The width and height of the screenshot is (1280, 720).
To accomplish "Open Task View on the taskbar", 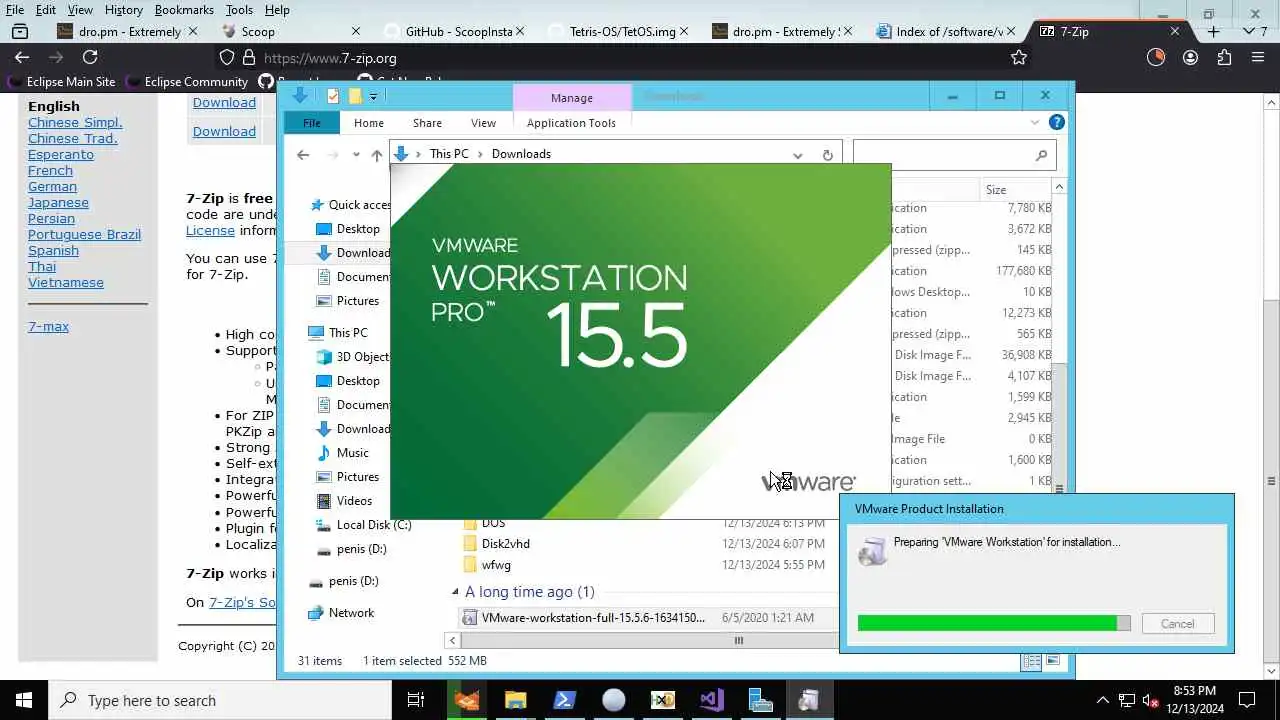I will point(416,700).
